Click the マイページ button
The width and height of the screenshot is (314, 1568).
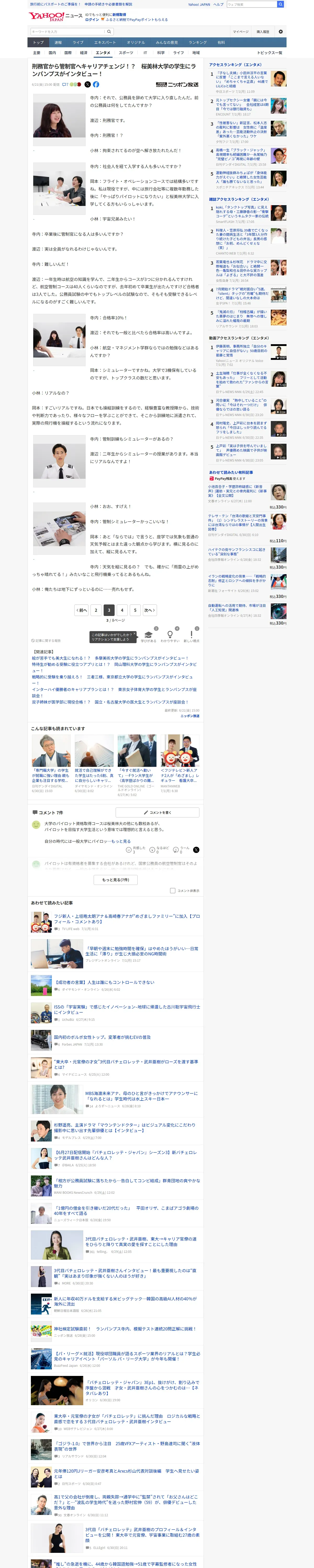click(x=240, y=32)
